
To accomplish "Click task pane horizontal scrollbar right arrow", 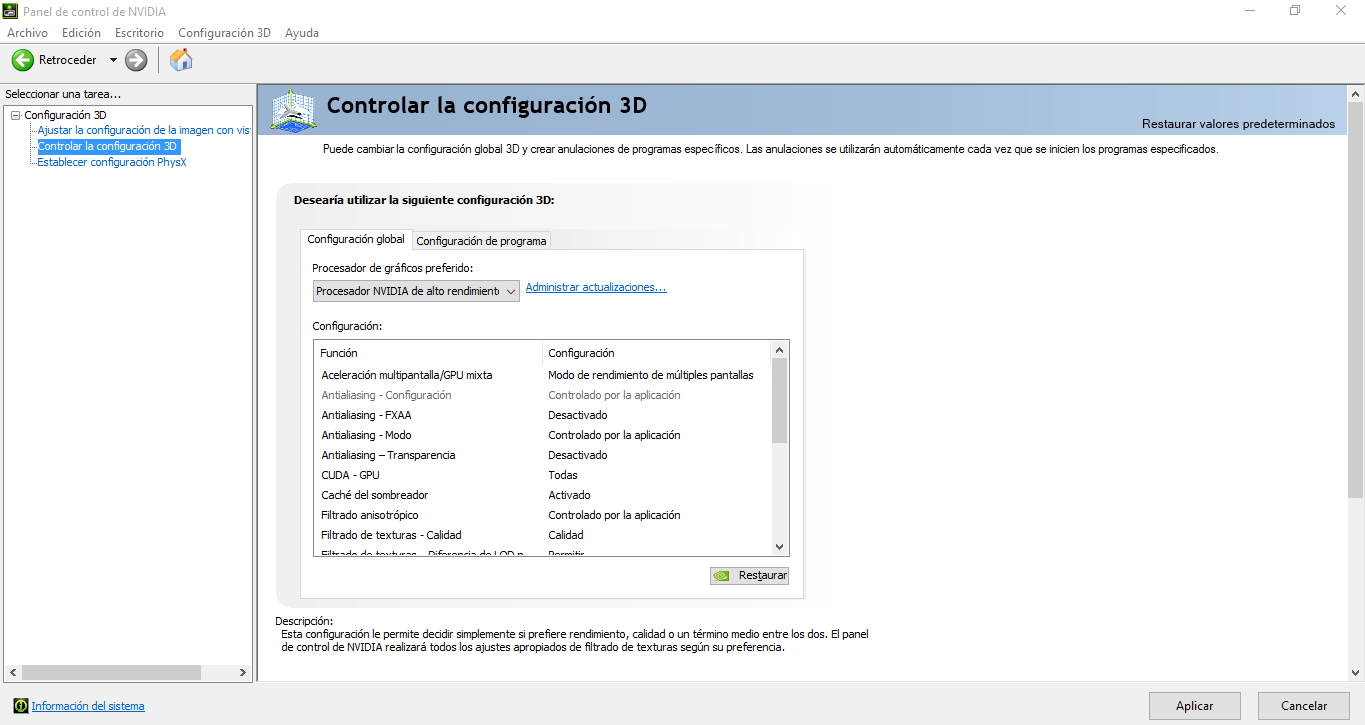I will click(x=243, y=673).
